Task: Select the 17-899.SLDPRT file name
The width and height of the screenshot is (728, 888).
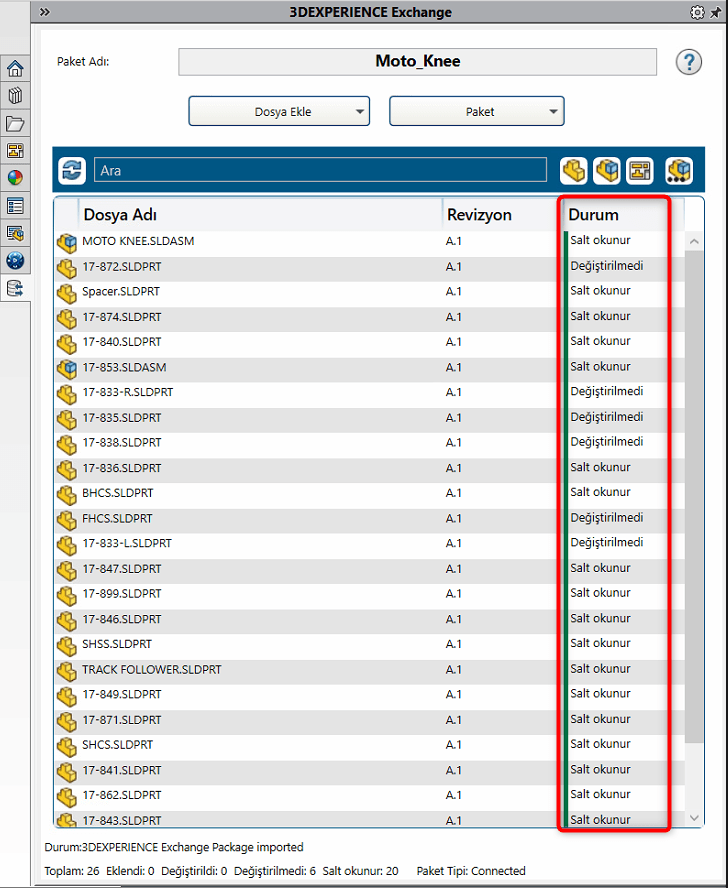Action: pos(122,594)
